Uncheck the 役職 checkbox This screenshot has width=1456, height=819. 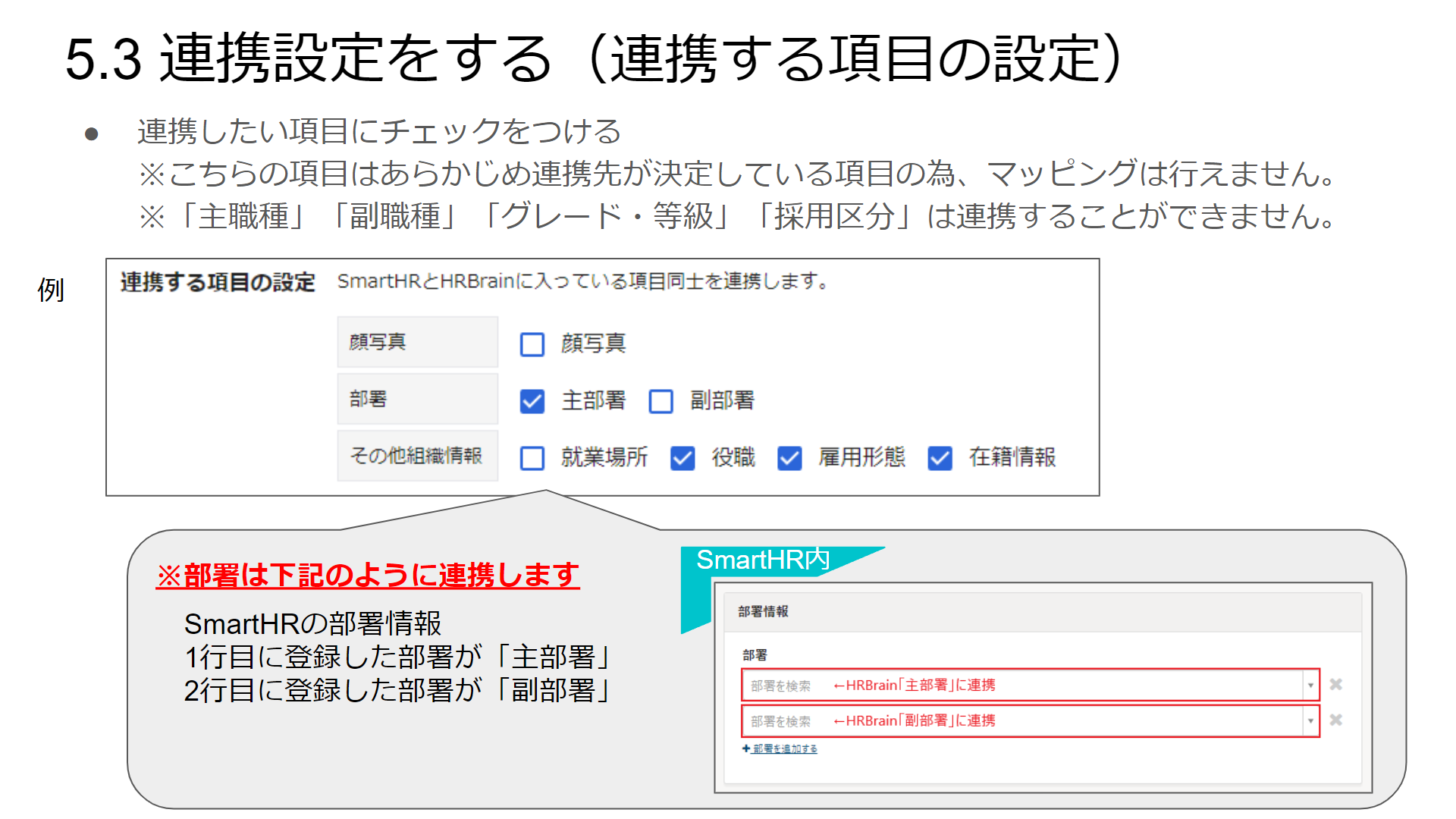682,458
